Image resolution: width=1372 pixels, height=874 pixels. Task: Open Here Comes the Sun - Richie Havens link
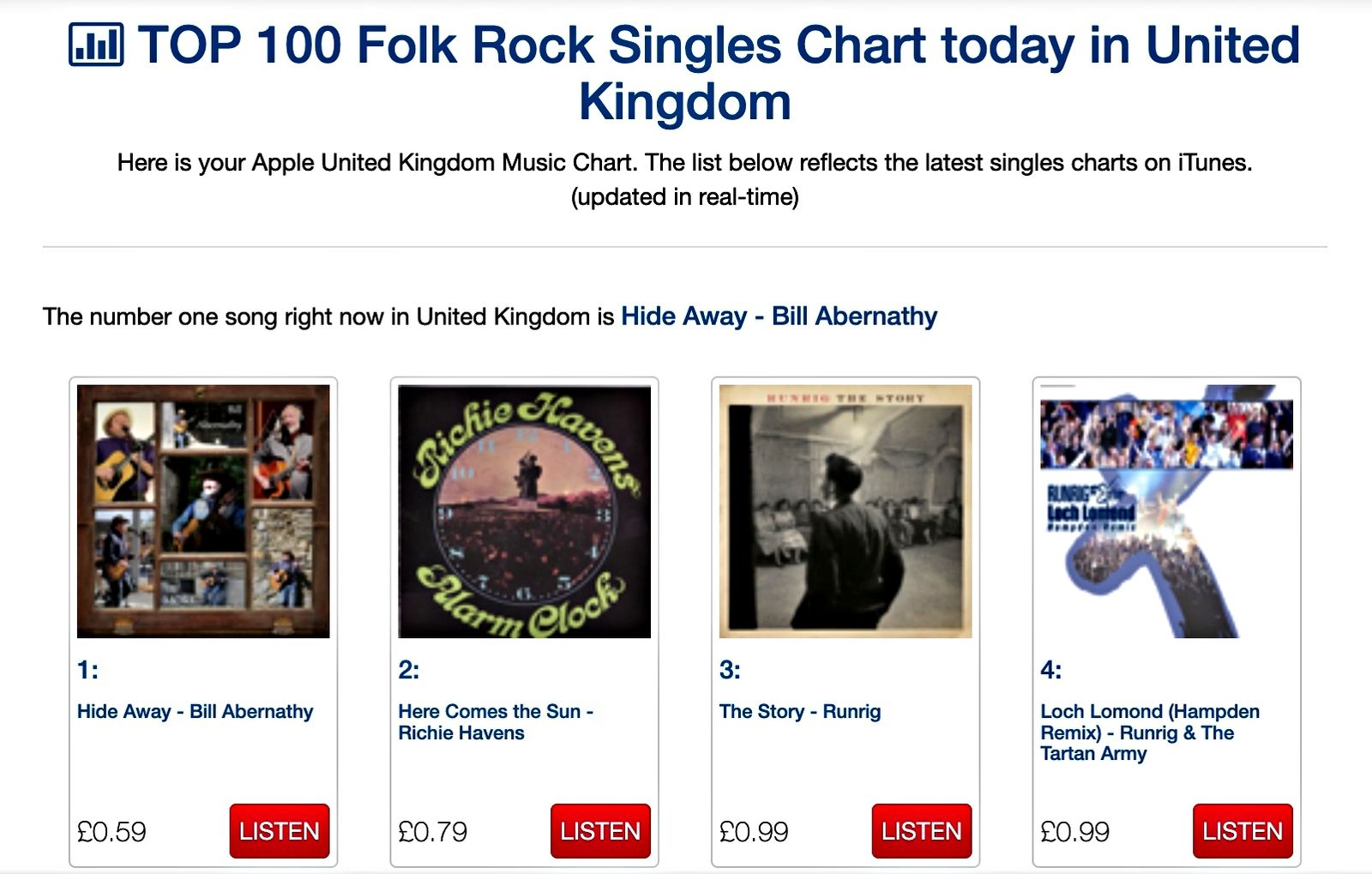pyautogui.click(x=496, y=722)
